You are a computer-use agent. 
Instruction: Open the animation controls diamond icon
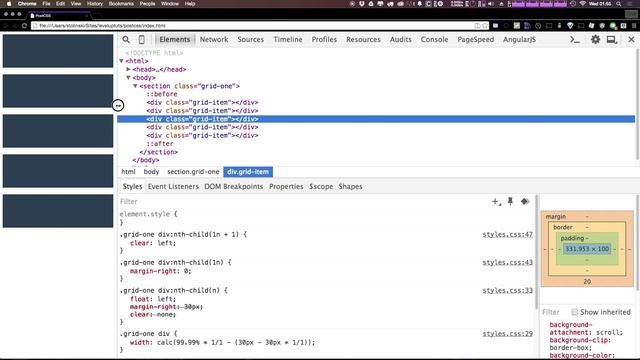(x=525, y=201)
